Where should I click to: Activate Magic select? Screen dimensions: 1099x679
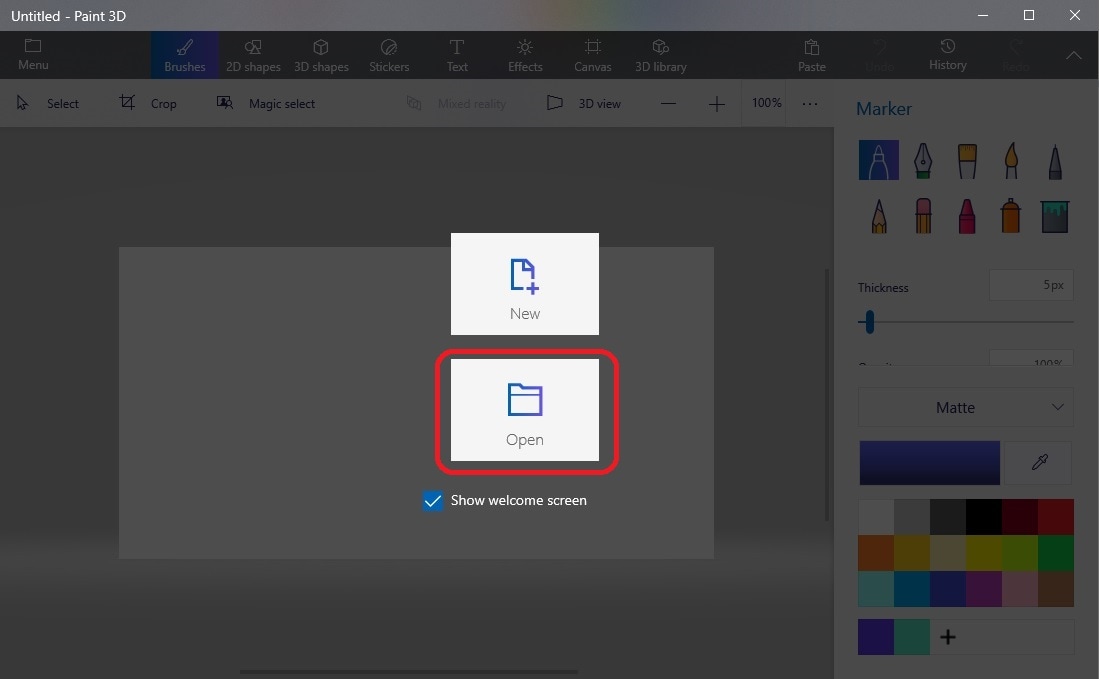pyautogui.click(x=266, y=104)
